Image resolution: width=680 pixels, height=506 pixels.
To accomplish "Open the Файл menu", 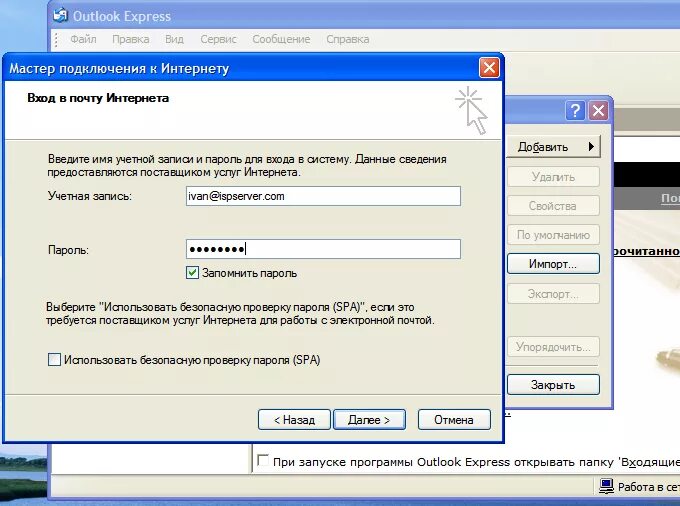I will 83,39.
